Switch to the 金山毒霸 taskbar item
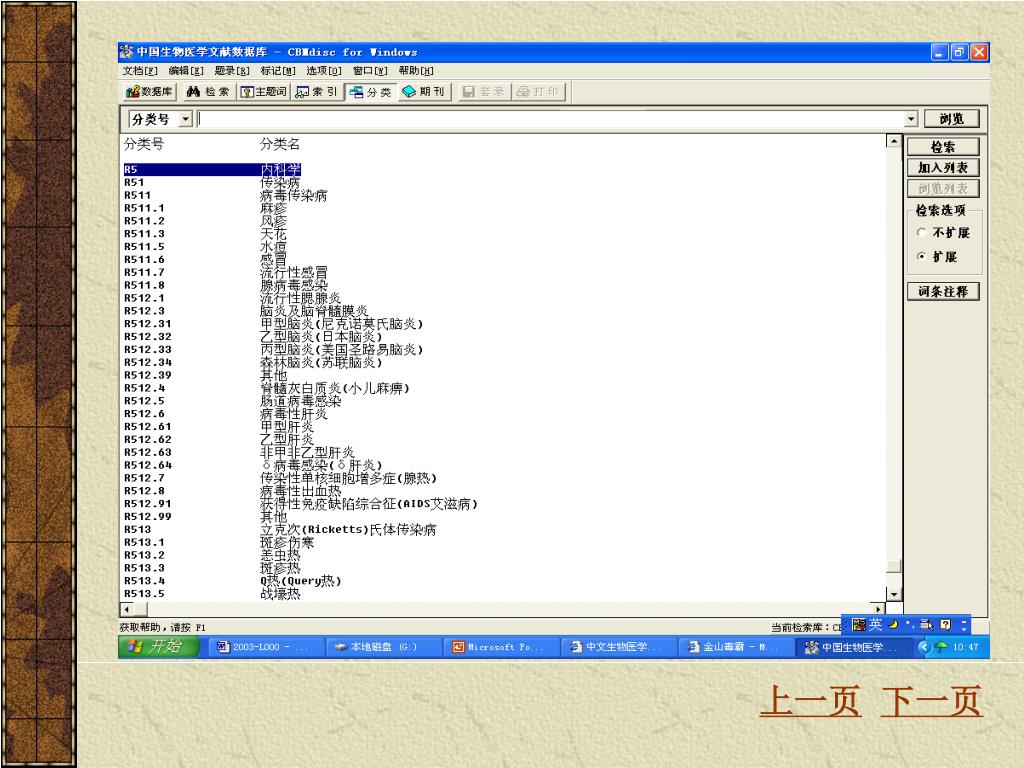Screen dimensions: 1024x768 coord(736,647)
